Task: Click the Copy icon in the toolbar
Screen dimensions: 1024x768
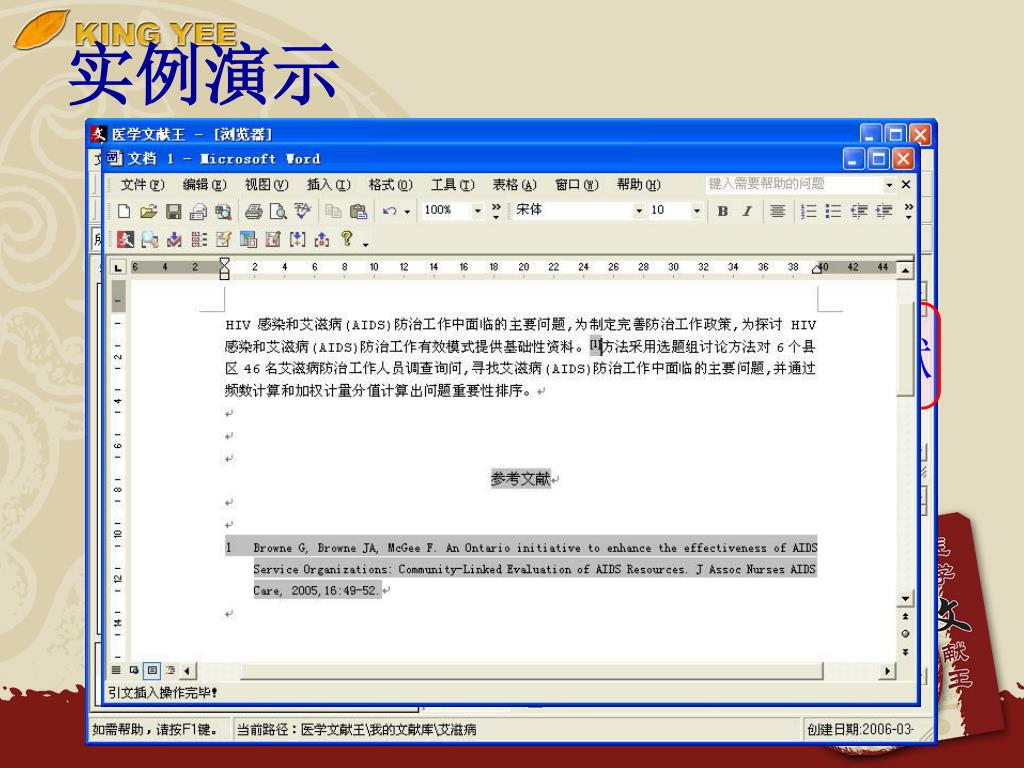Action: coord(333,211)
